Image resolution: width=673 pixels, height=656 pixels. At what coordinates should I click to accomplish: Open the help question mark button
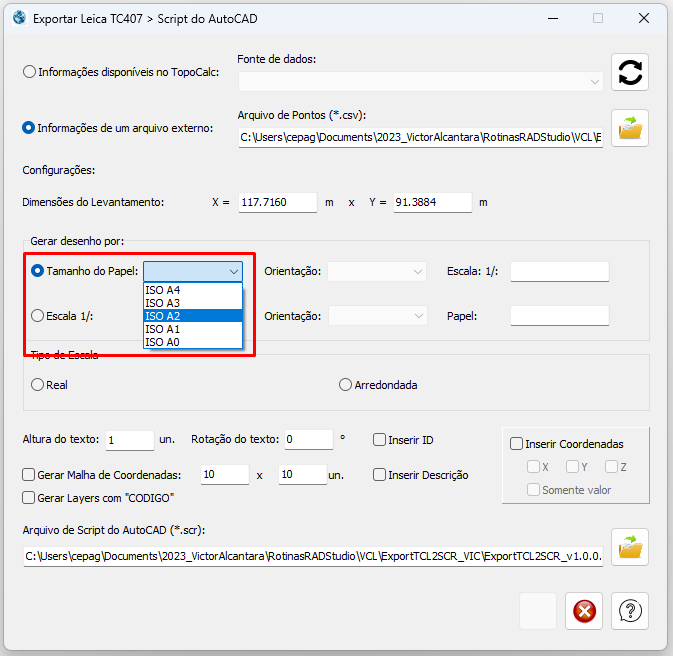pos(630,611)
